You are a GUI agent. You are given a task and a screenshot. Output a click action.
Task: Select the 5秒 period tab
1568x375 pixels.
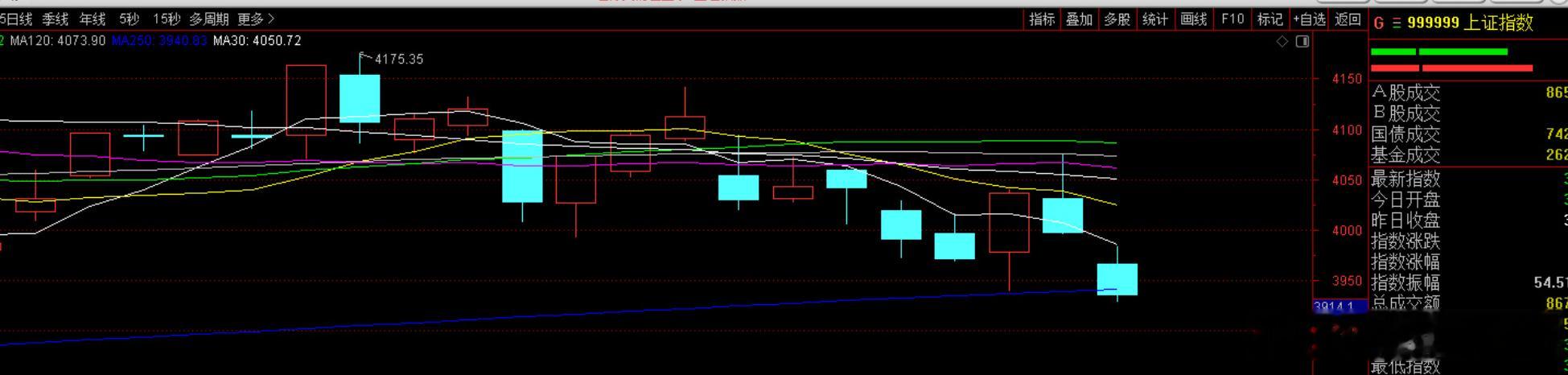pyautogui.click(x=129, y=19)
